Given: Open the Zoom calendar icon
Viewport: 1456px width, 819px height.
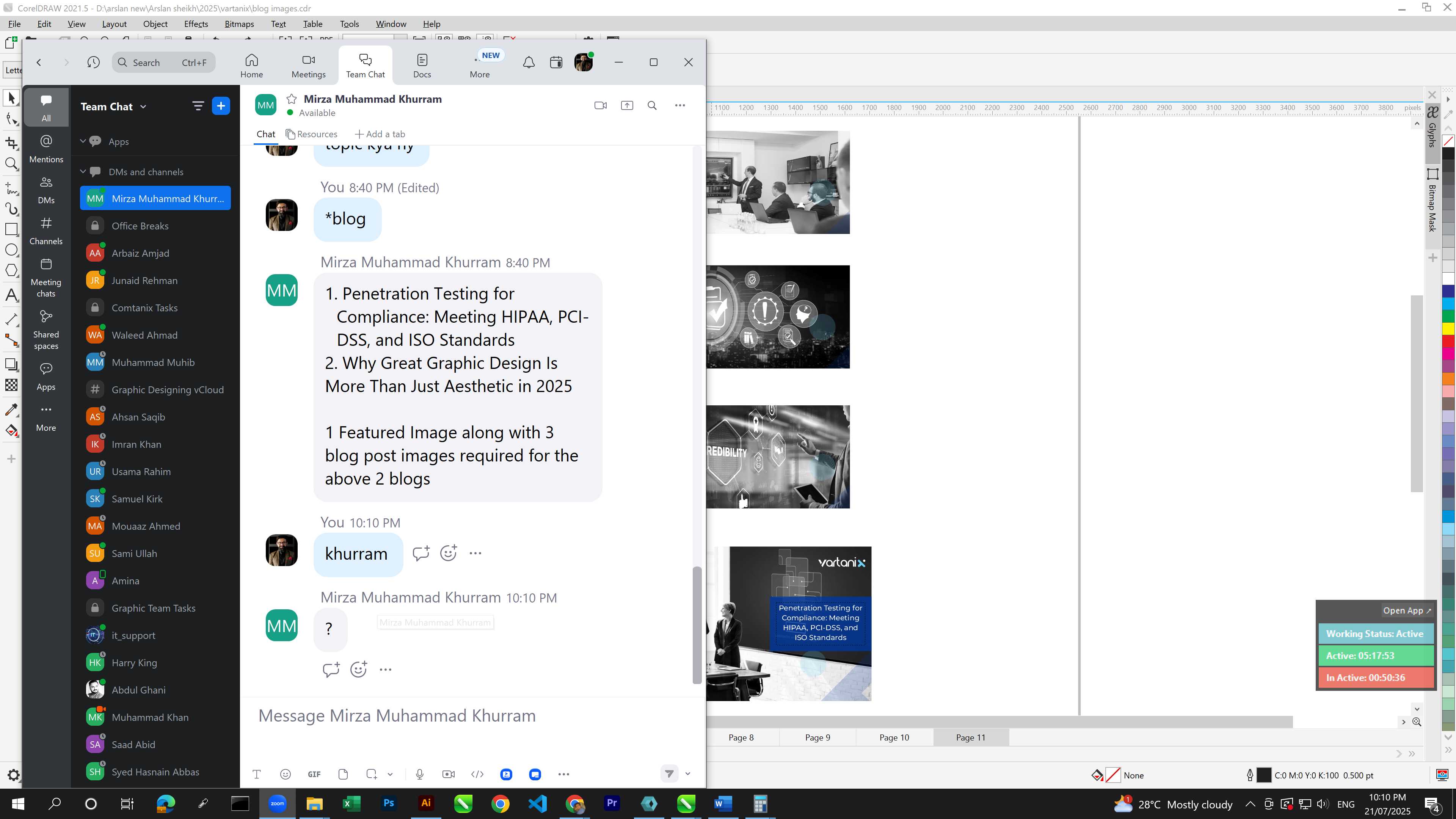Looking at the screenshot, I should 556,62.
